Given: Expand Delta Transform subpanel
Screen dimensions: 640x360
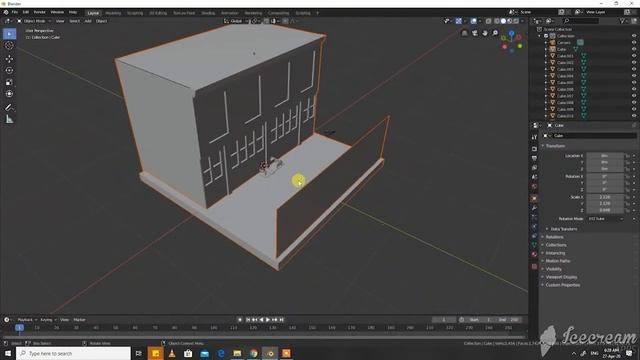Looking at the screenshot, I should (x=564, y=229).
